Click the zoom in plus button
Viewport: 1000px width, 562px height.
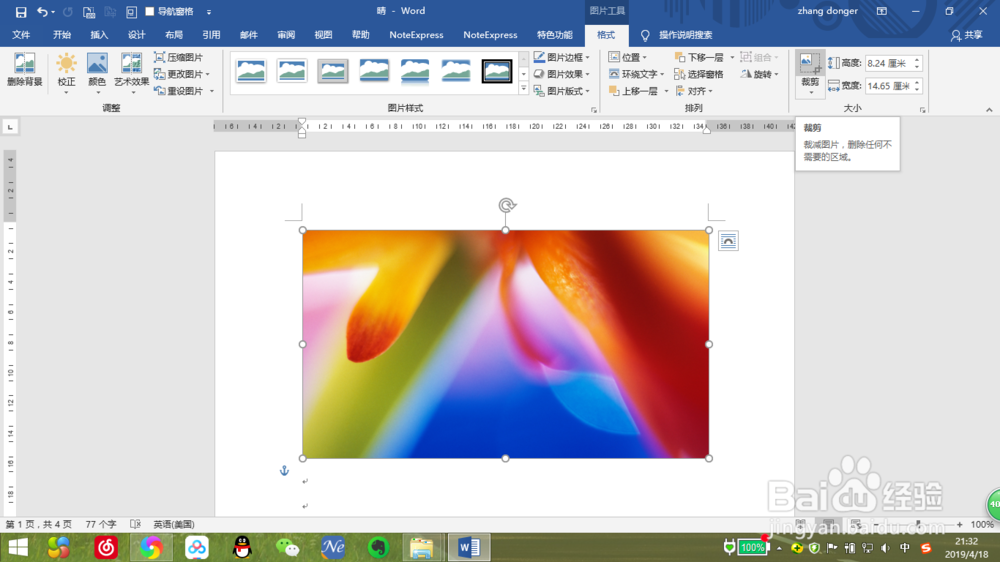click(959, 524)
